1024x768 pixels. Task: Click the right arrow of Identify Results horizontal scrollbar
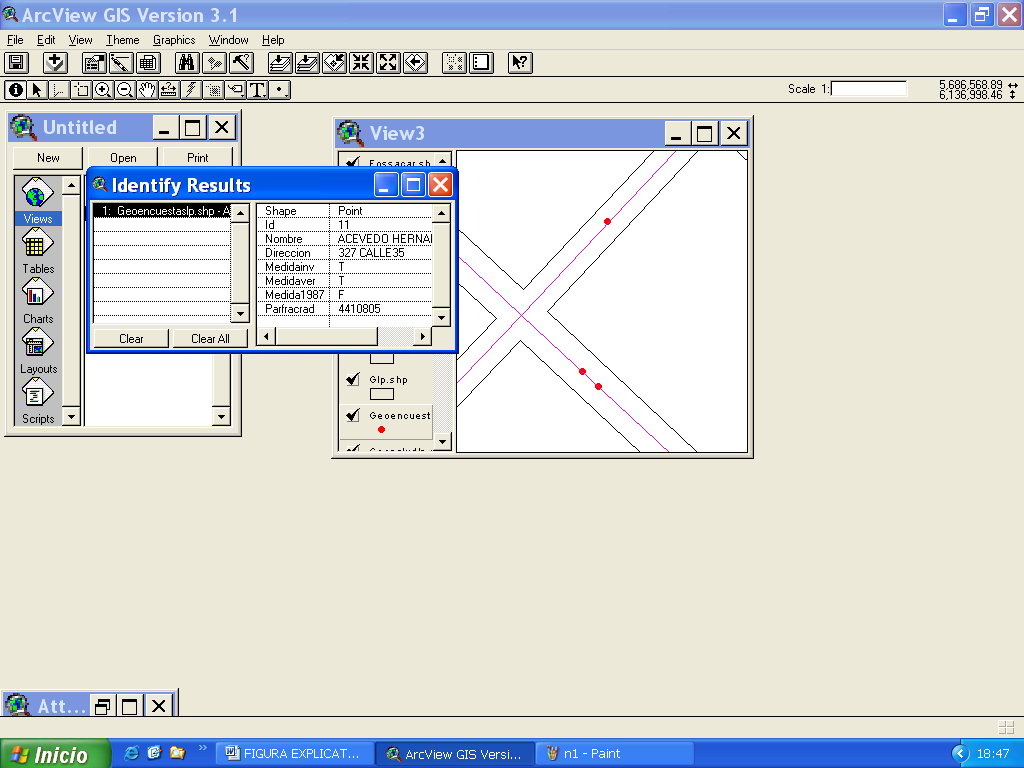(423, 336)
